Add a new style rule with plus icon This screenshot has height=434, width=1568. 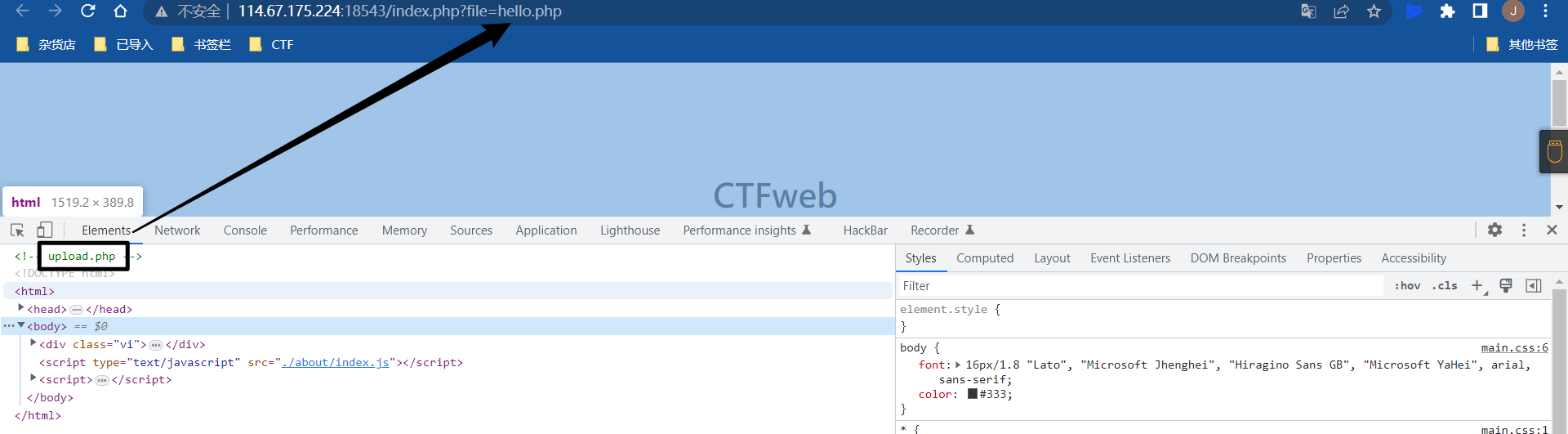1478,286
